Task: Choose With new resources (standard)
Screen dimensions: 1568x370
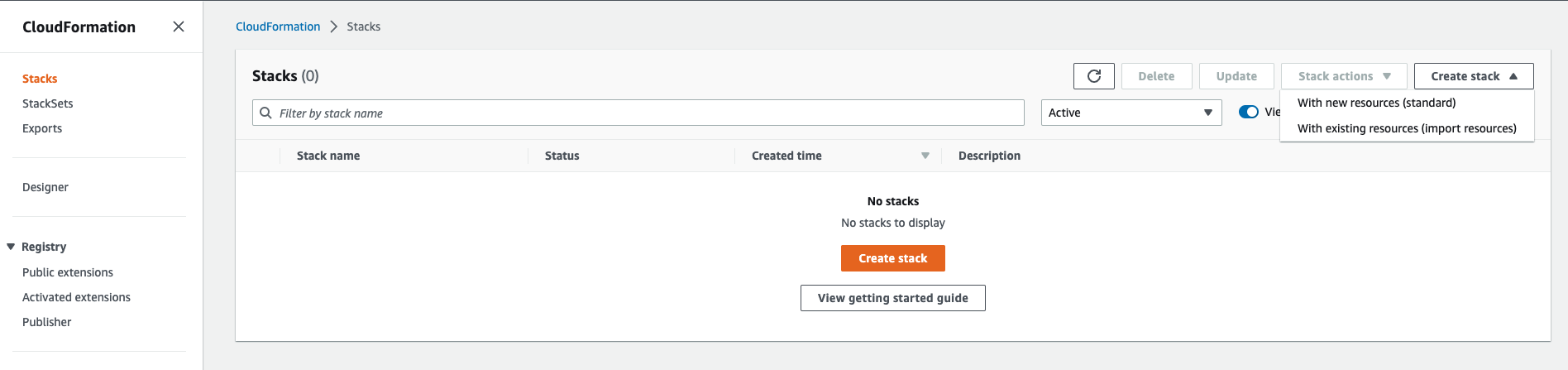Action: [x=1376, y=103]
